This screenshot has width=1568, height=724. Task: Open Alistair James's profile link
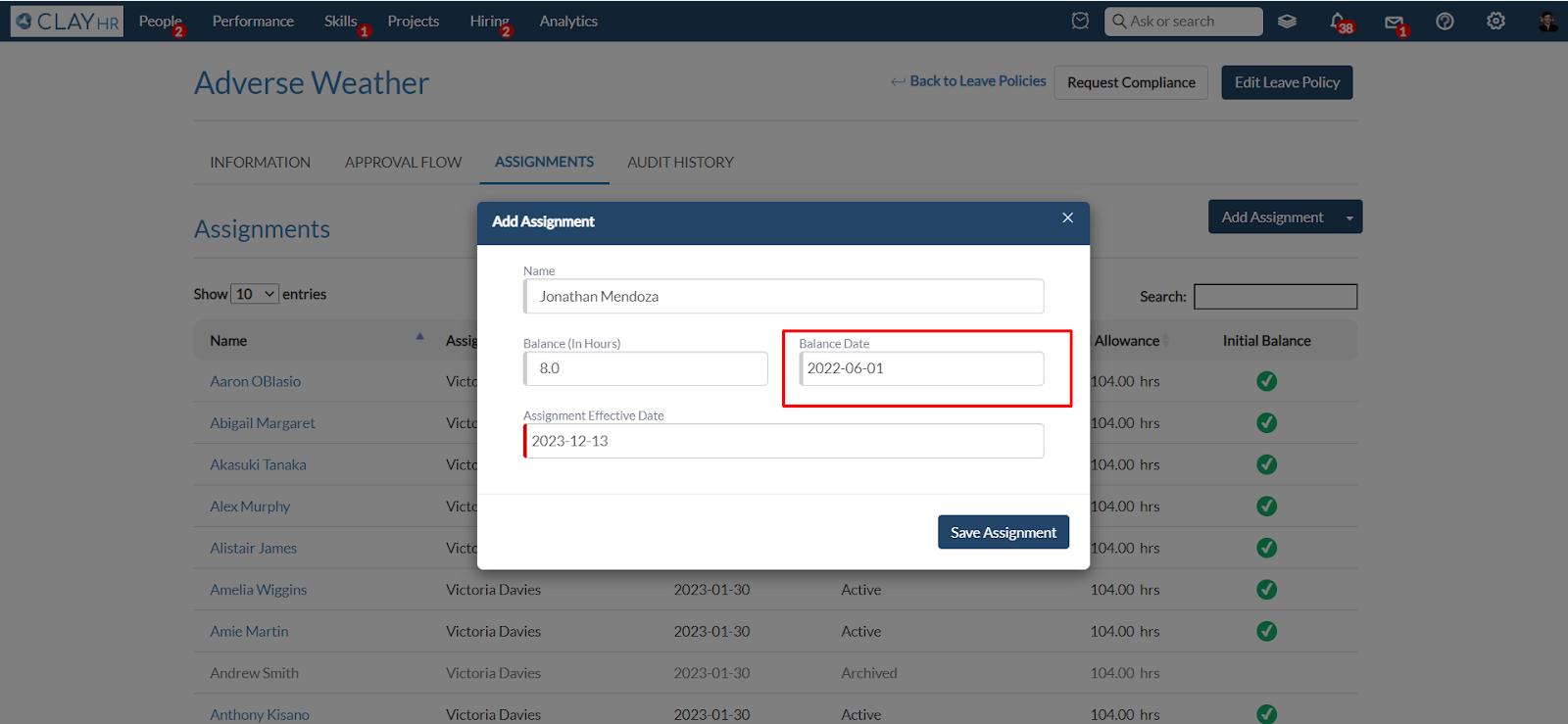point(253,548)
